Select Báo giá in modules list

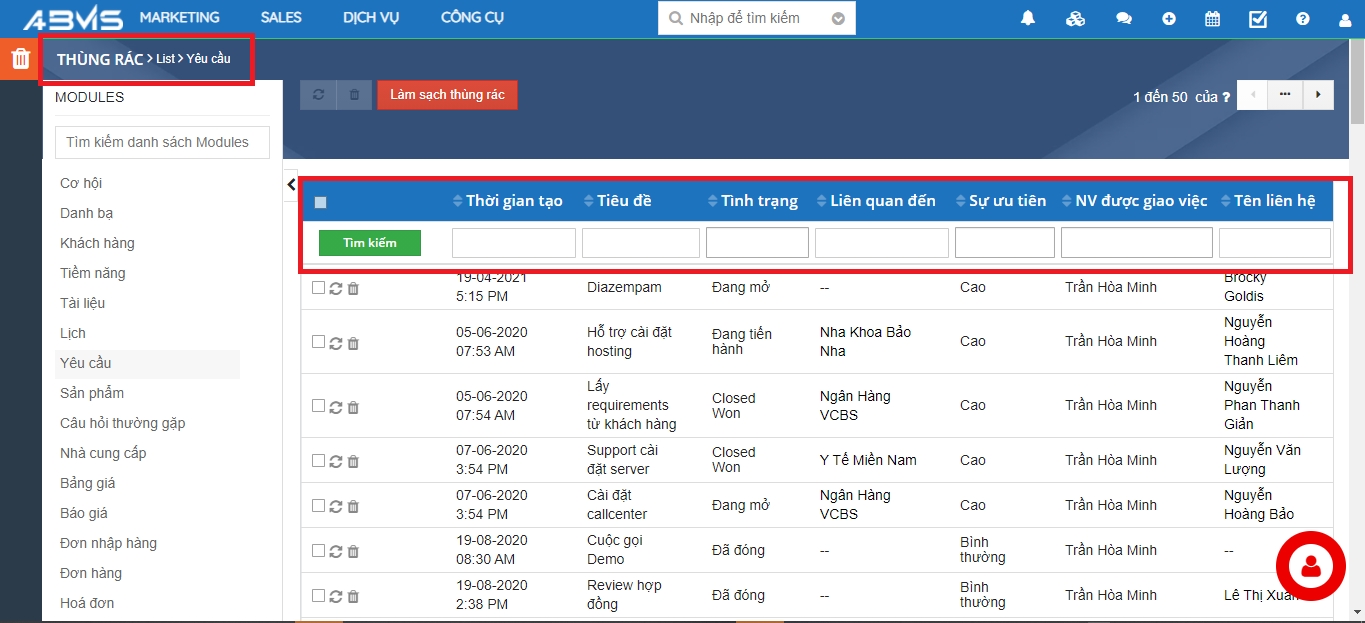(x=84, y=513)
